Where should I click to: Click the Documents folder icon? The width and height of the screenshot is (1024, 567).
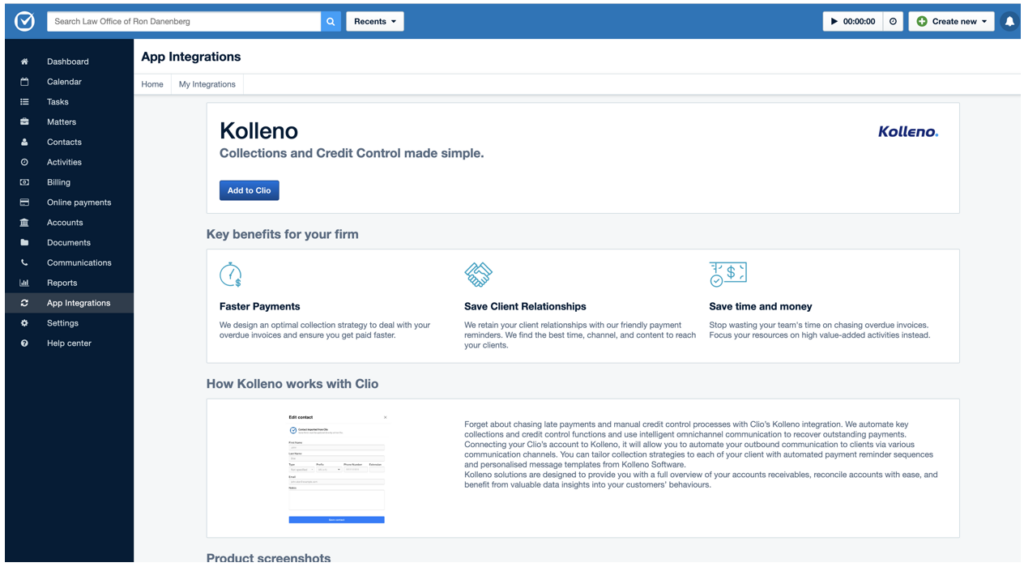click(24, 242)
